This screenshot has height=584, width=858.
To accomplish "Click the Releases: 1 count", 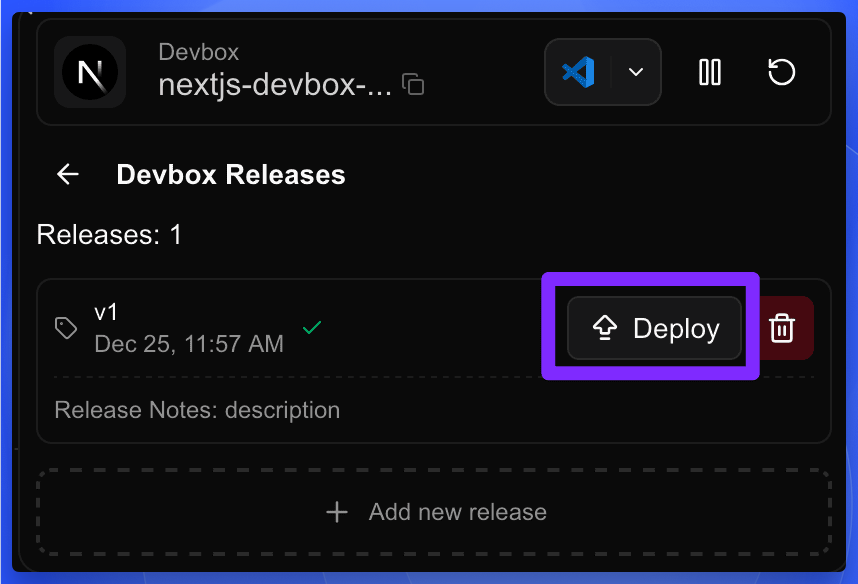I will 109,235.
